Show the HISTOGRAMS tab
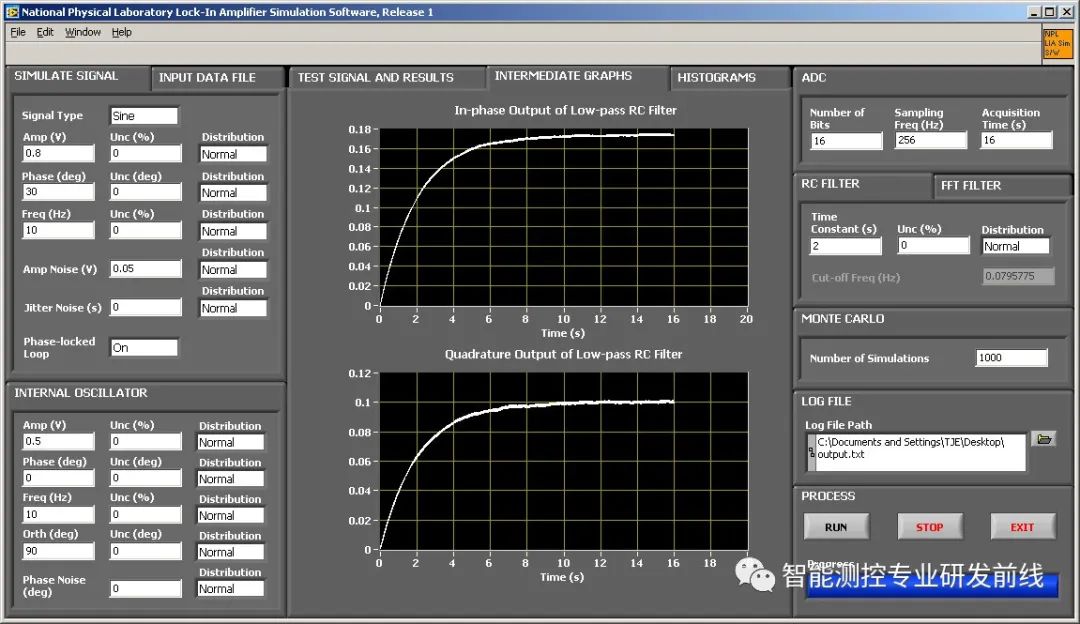The image size is (1080, 624). [729, 78]
